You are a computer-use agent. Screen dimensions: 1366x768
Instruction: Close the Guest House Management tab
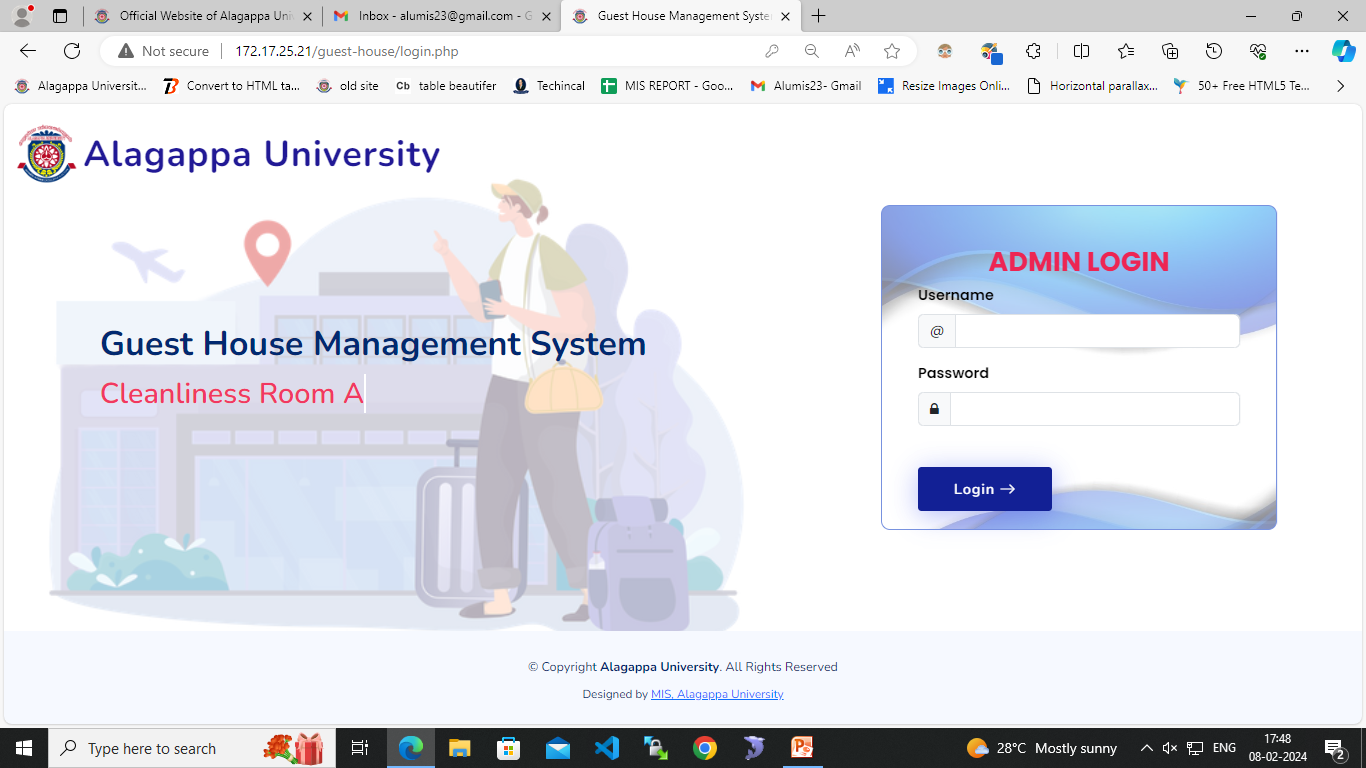click(x=785, y=16)
